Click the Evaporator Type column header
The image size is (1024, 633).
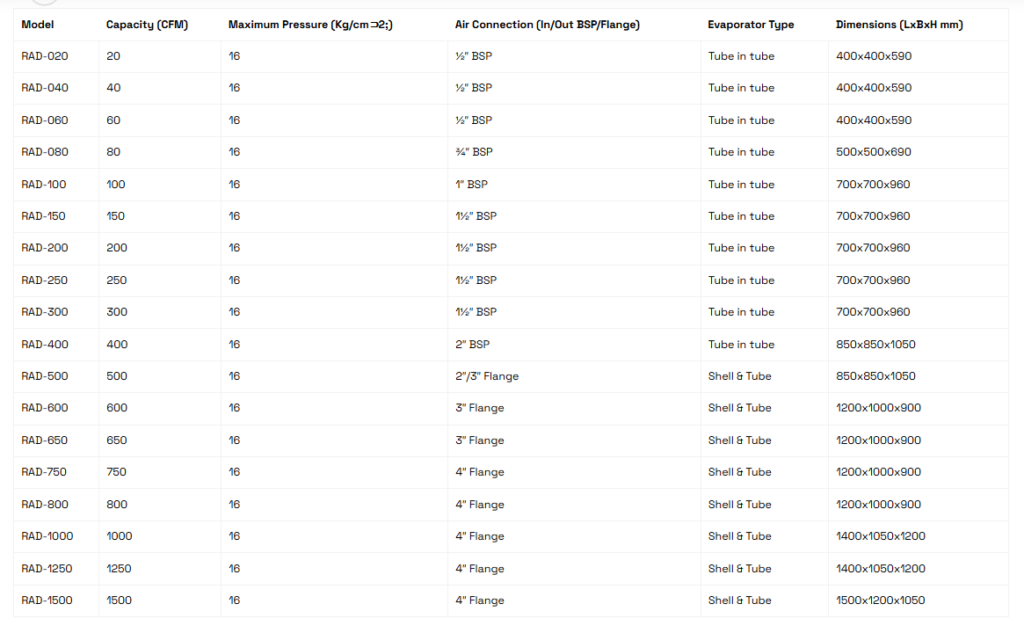tap(750, 24)
